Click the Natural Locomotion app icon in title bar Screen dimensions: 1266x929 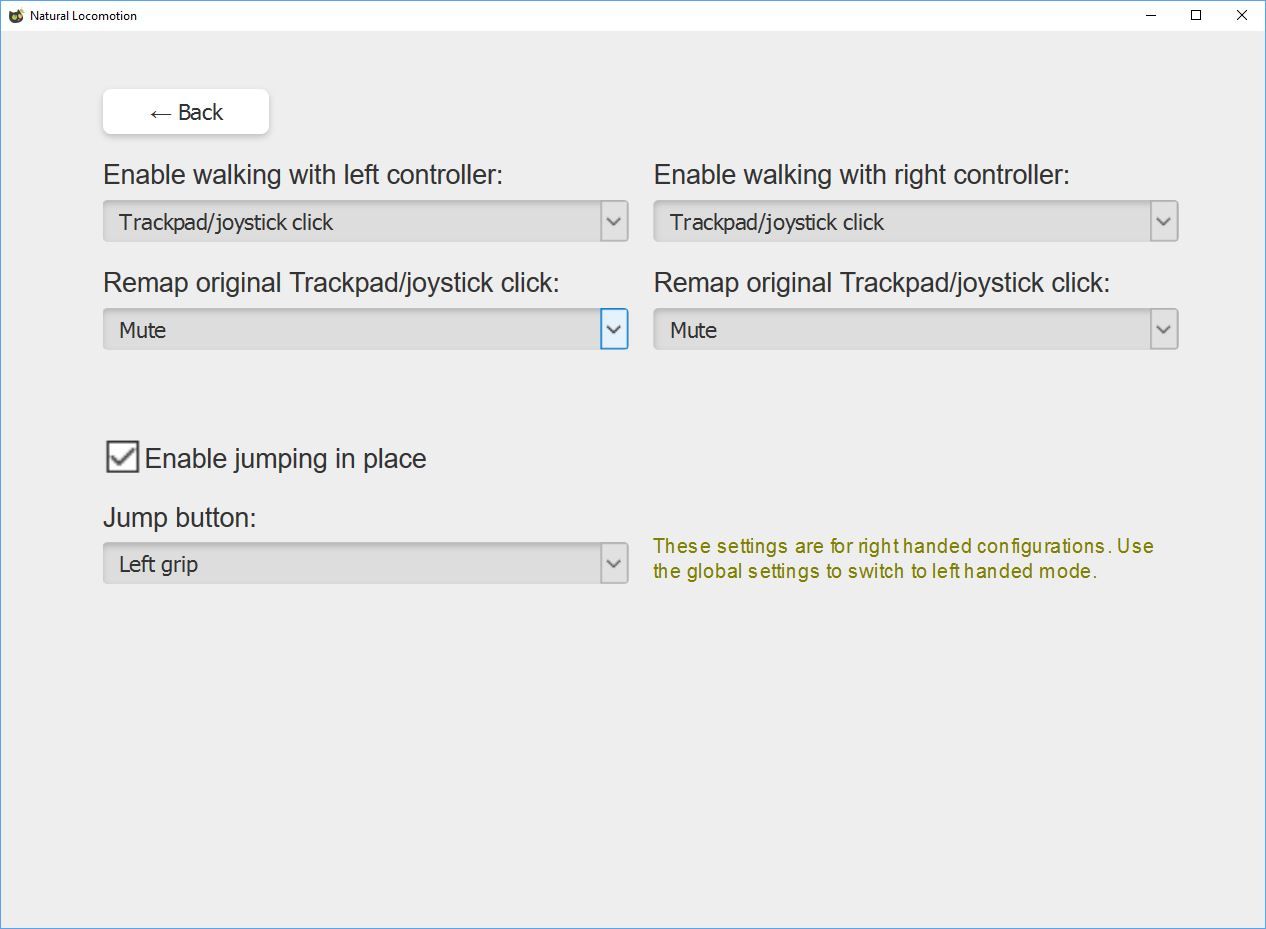[x=16, y=16]
